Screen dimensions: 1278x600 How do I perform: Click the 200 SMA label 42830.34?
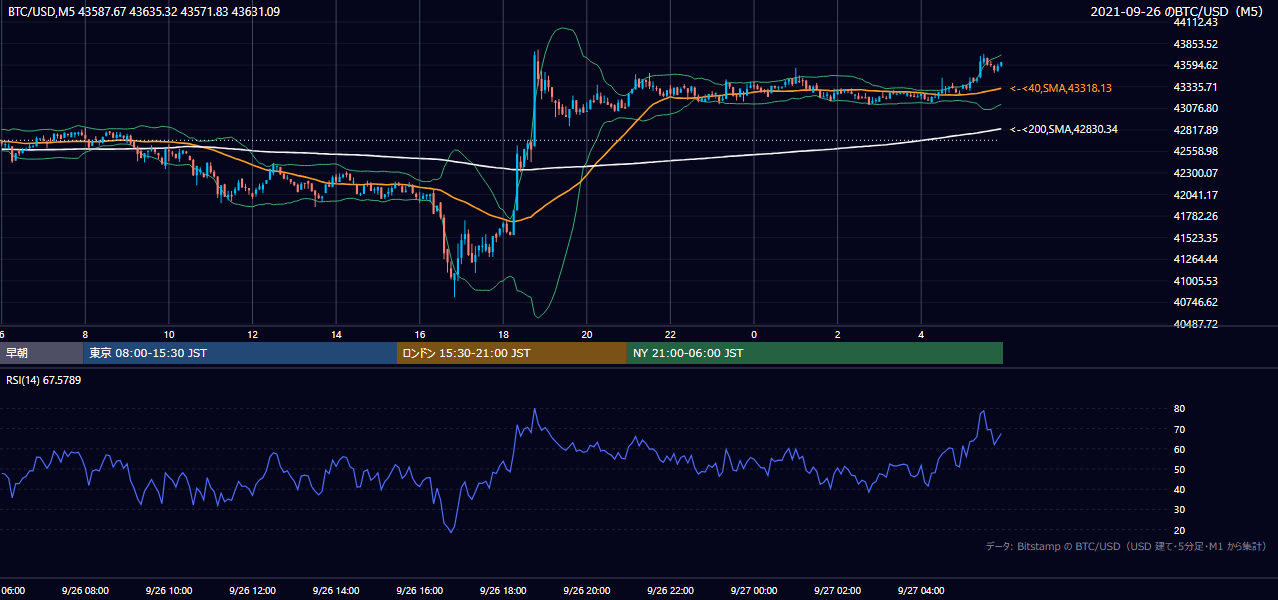[x=1064, y=129]
